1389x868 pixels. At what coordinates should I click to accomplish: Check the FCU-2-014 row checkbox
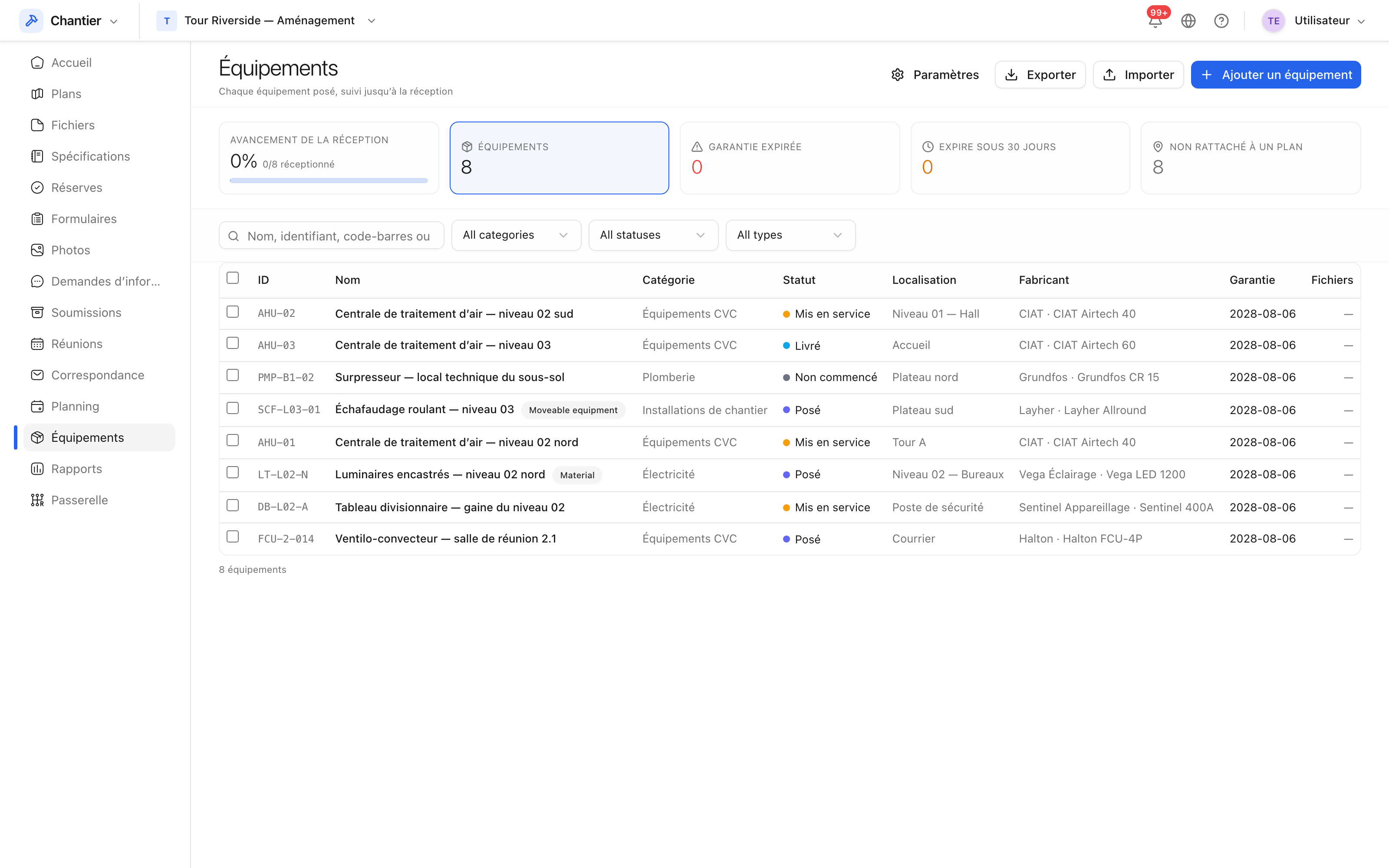coord(233,537)
